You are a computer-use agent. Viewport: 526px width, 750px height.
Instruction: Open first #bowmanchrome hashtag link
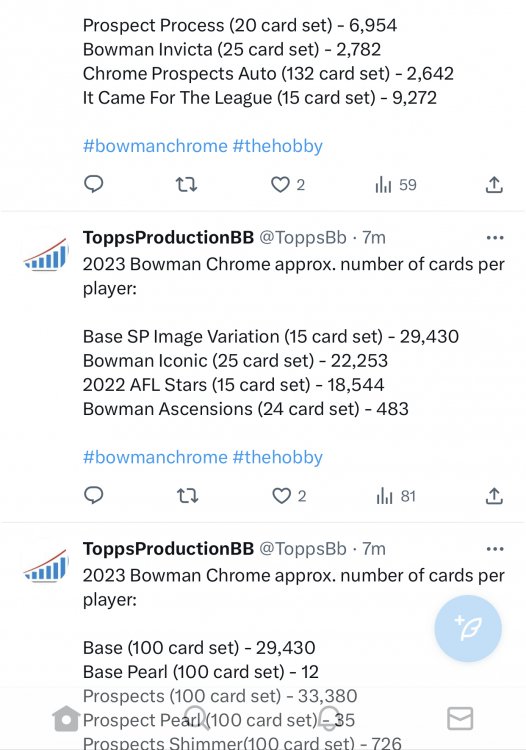[x=155, y=146]
